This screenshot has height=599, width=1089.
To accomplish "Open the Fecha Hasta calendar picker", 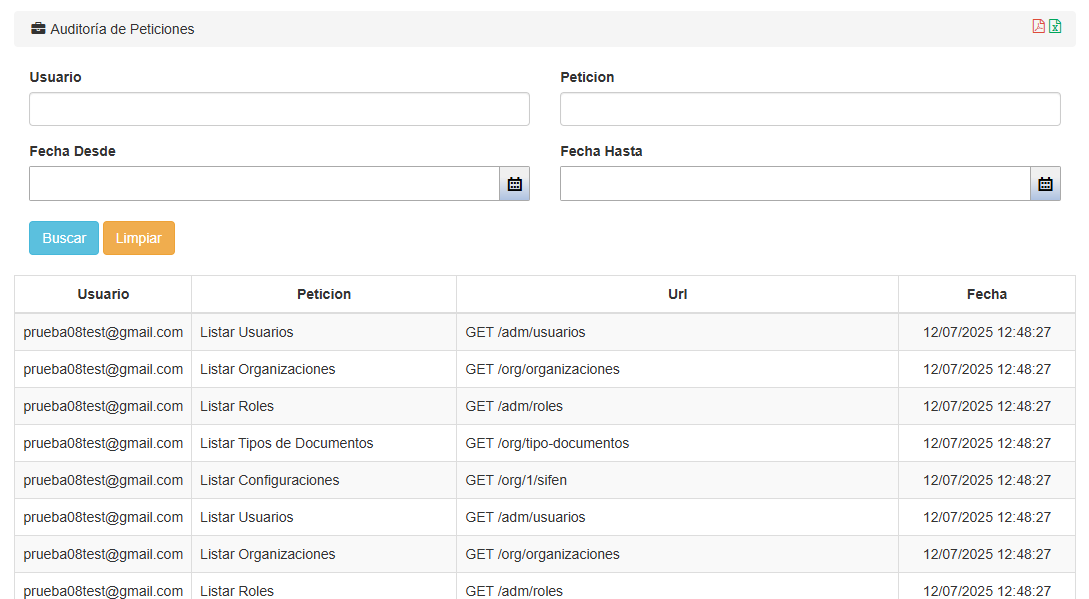I will coord(1045,184).
